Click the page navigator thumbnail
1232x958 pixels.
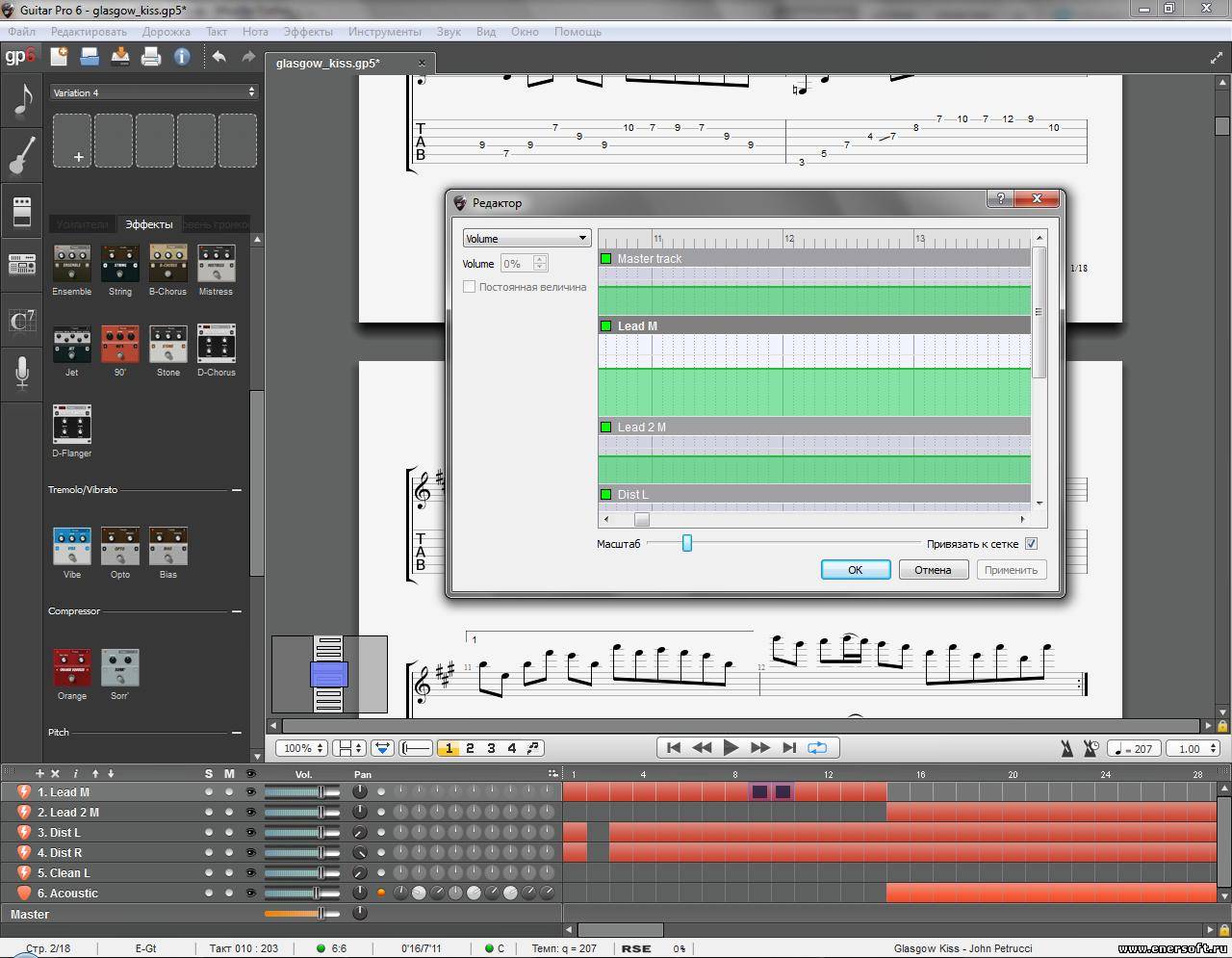pos(329,674)
